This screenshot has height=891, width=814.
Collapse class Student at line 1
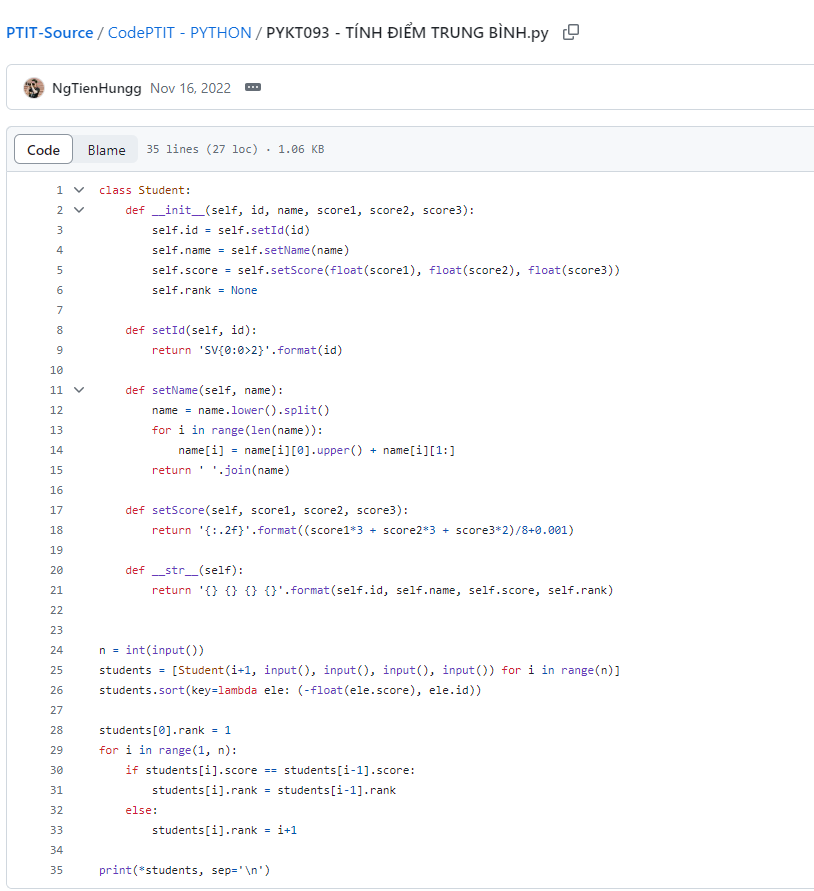click(79, 190)
